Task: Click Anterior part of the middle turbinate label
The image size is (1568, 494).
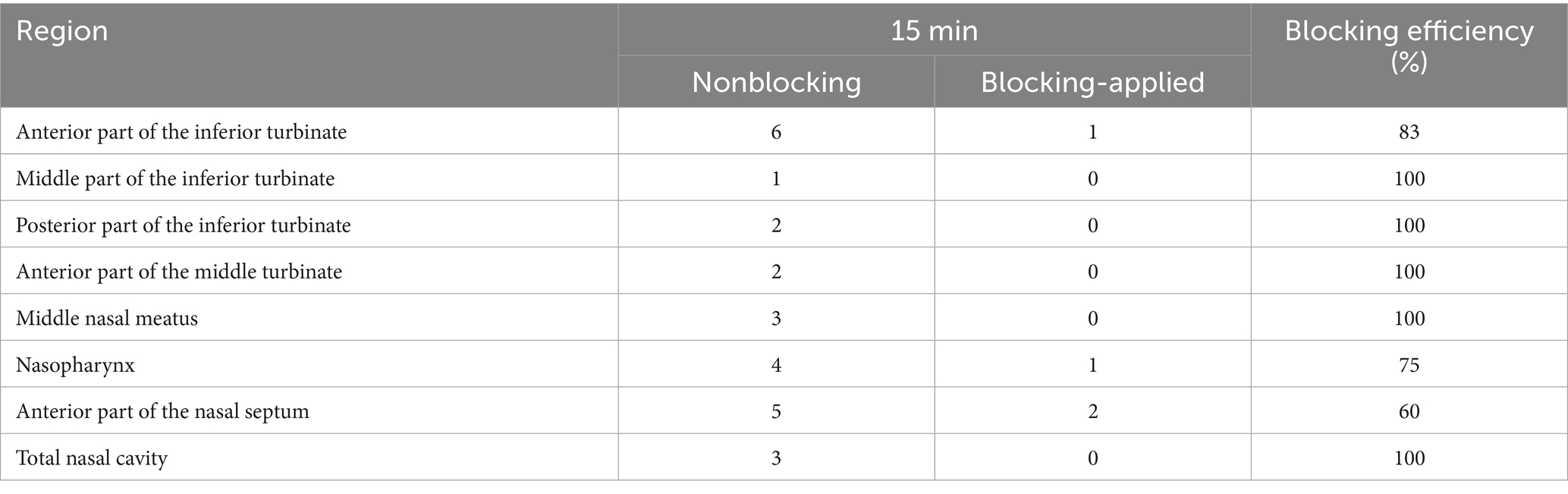Action: pos(179,272)
